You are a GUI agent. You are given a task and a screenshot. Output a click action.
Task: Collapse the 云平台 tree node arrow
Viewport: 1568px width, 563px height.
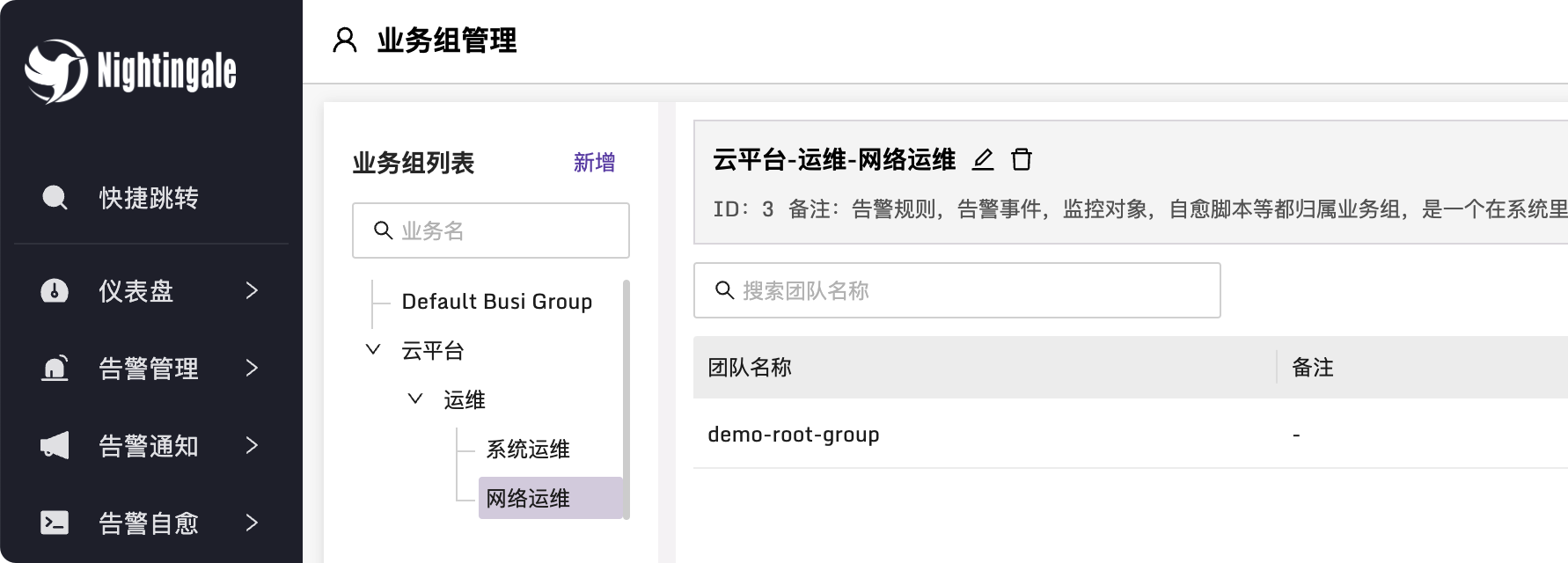[x=373, y=349]
